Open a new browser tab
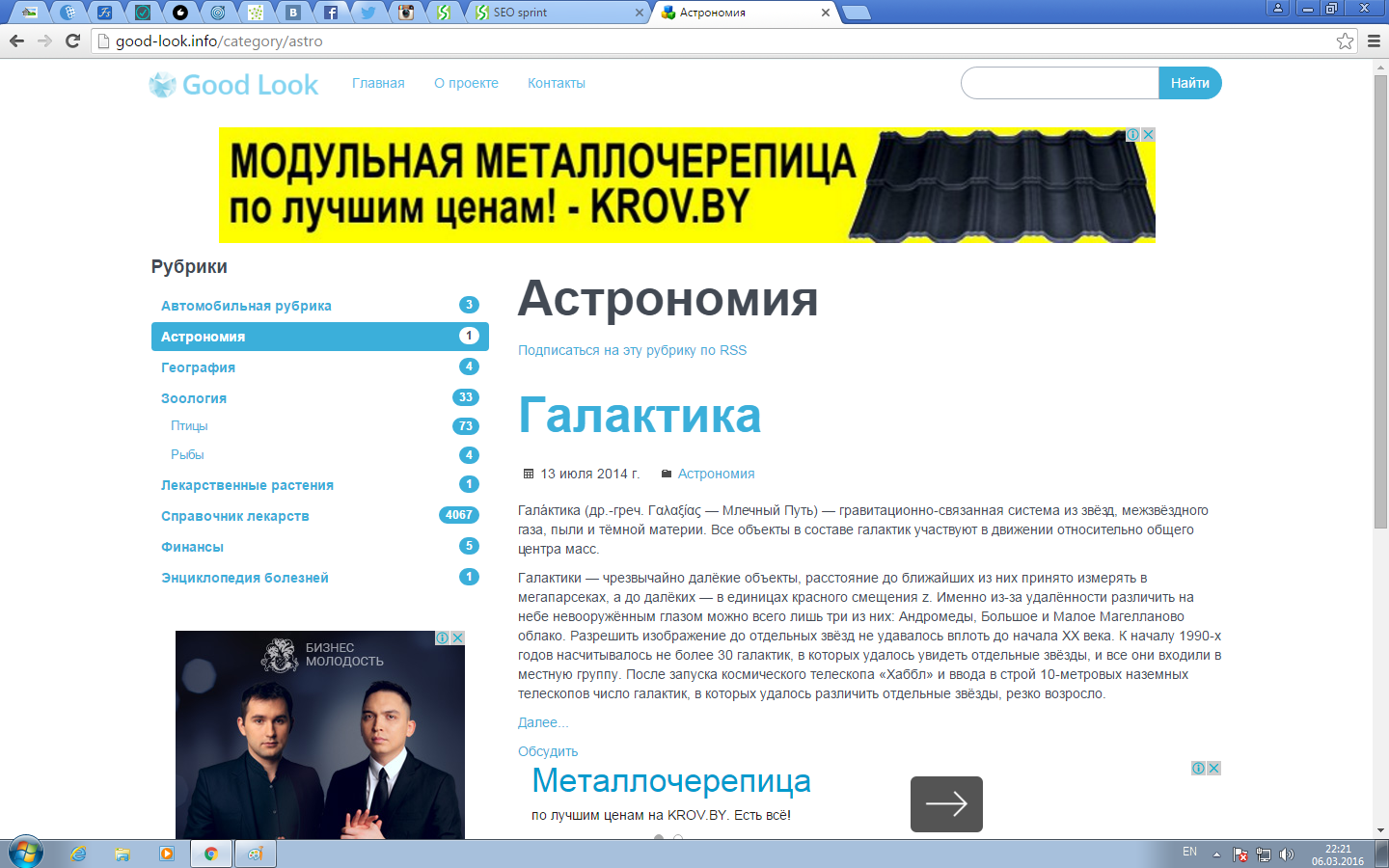The height and width of the screenshot is (868, 1389). tap(856, 13)
